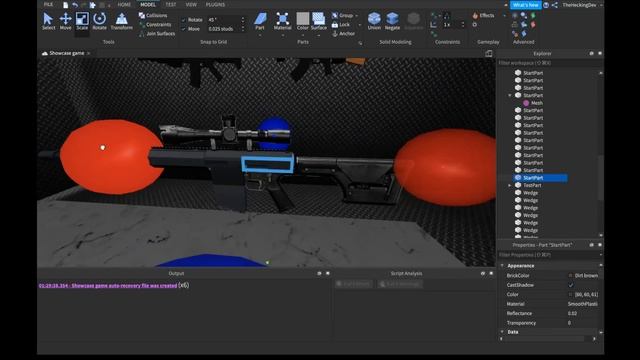The image size is (640, 360).
Task: Collapse the Appearance properties section
Action: coord(502,266)
